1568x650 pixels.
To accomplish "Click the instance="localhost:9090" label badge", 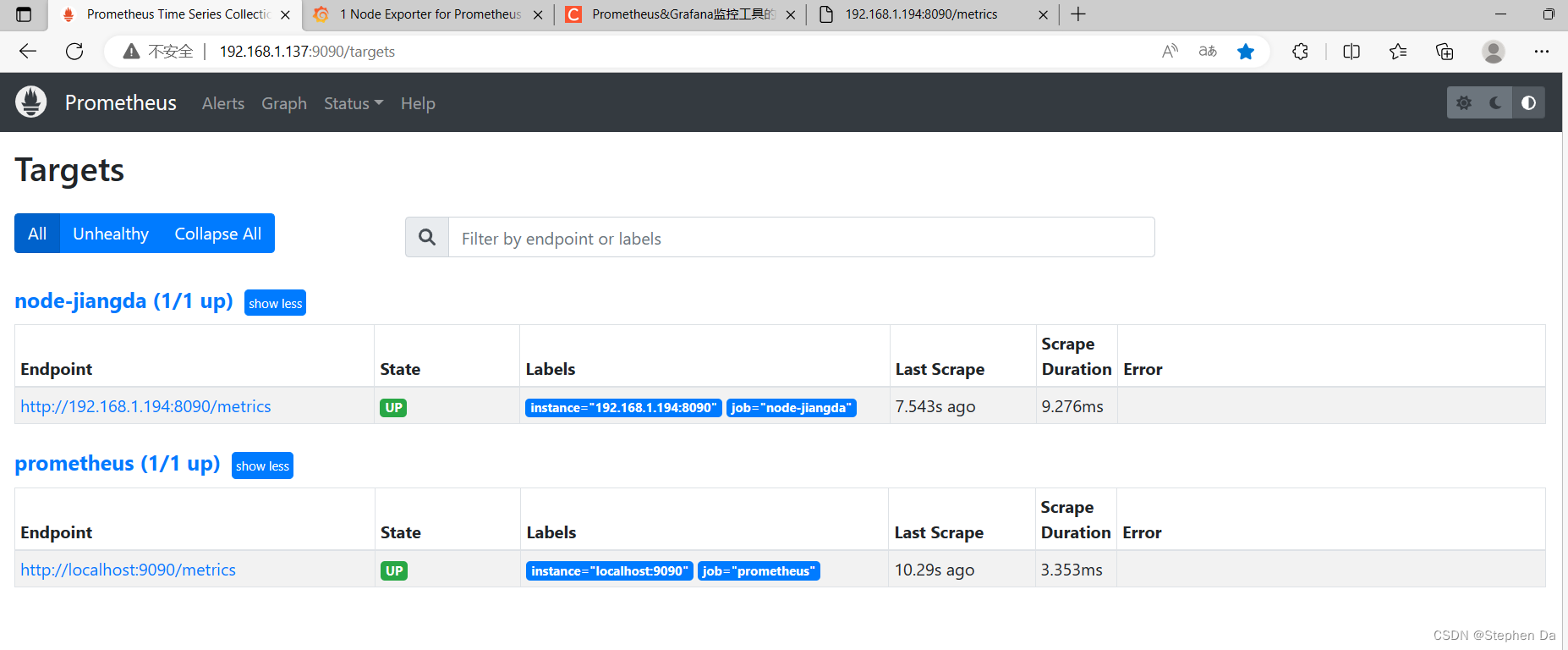I will 610,571.
